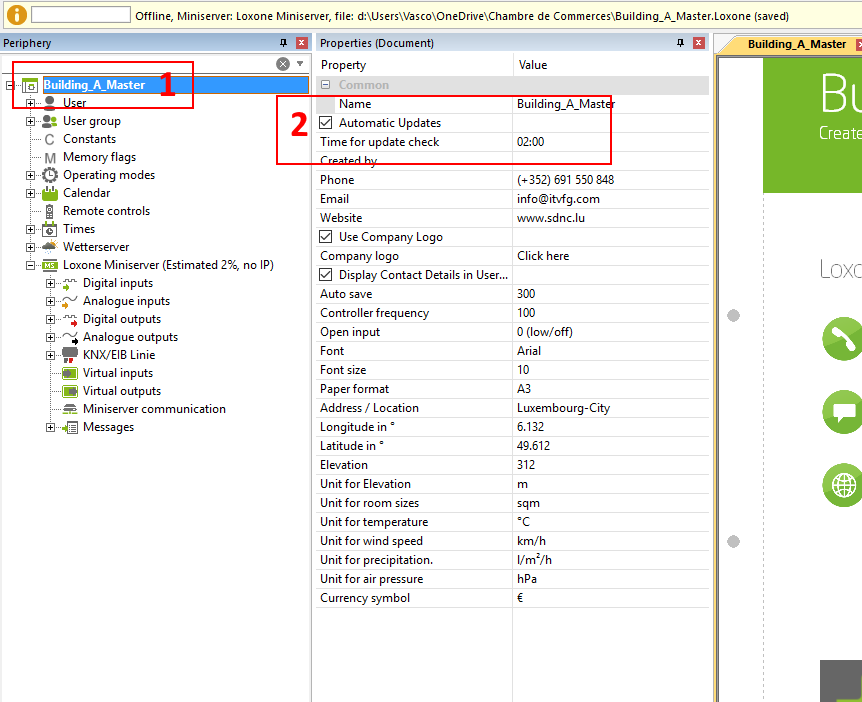Collapse the Building_A_Master root node
The image size is (862, 702).
click(x=10, y=85)
